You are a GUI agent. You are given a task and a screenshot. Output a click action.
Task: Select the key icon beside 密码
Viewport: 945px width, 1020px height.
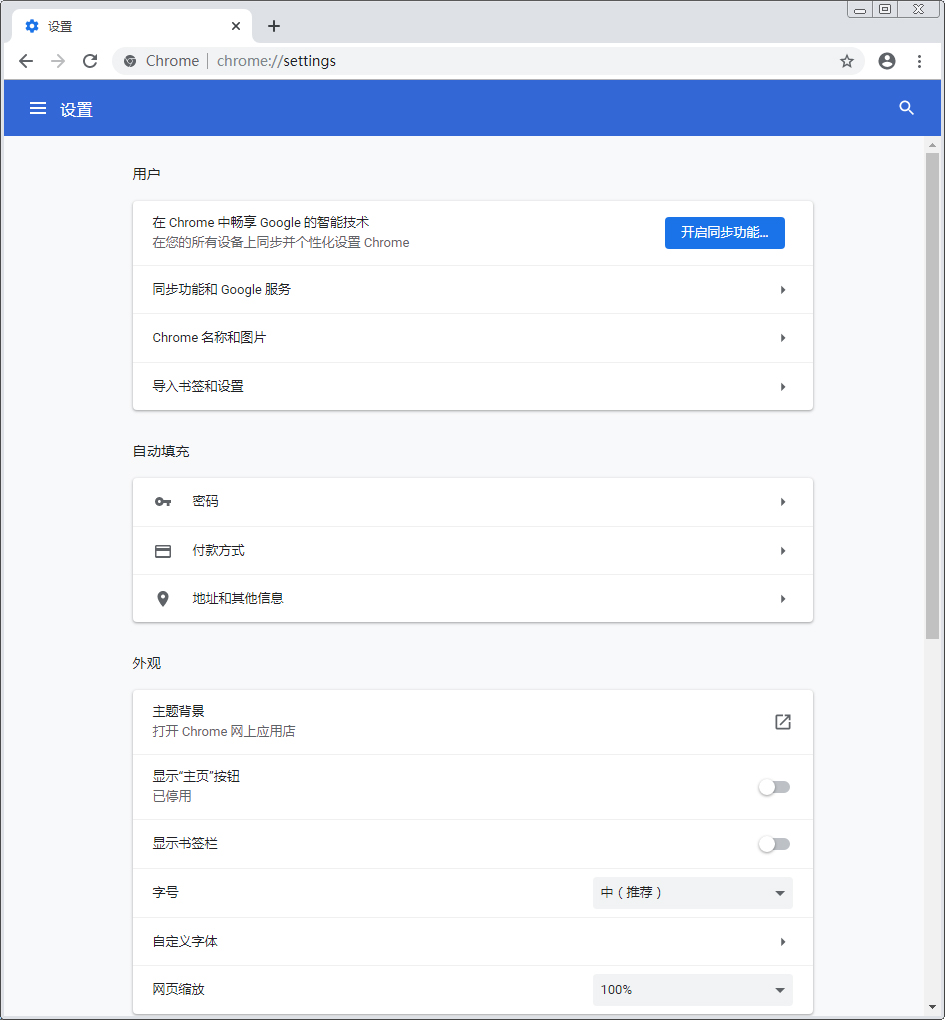click(x=163, y=501)
